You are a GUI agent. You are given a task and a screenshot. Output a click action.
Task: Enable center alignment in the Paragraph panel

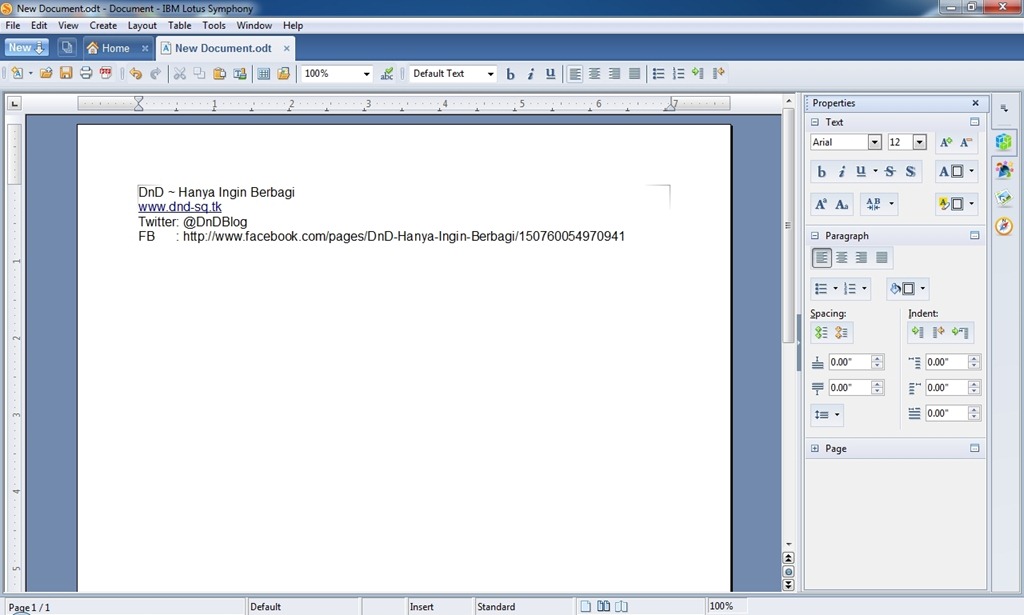click(842, 258)
